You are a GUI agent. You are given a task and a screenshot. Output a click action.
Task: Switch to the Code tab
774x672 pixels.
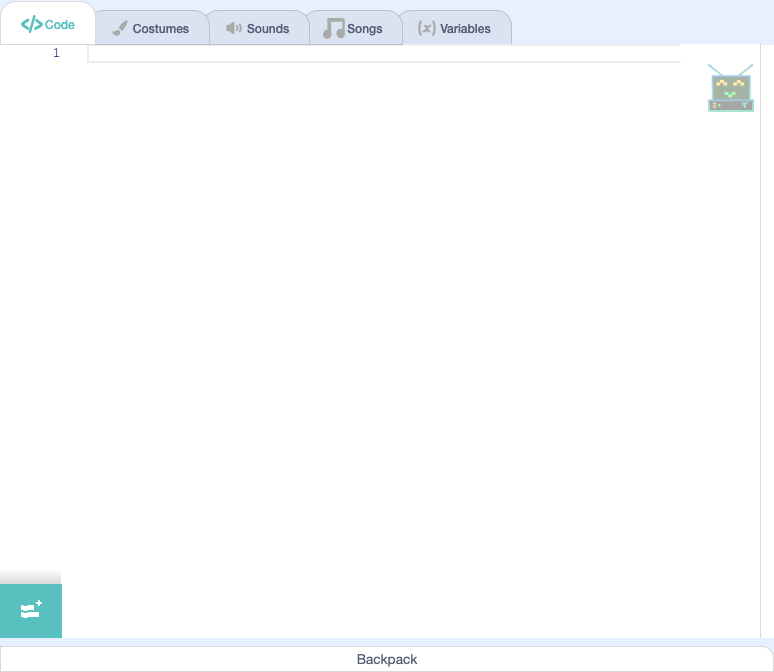tap(47, 24)
